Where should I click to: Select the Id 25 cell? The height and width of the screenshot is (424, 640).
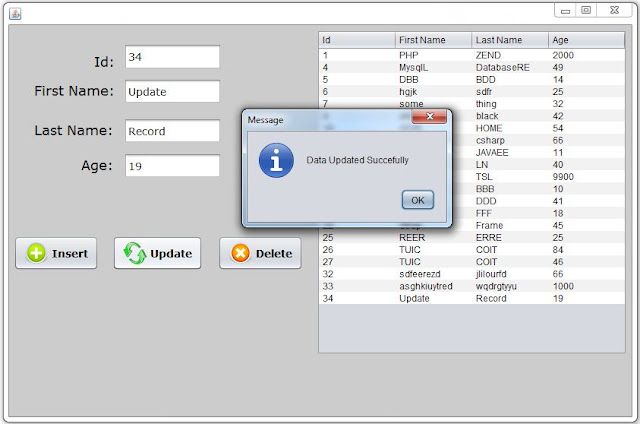pos(357,238)
